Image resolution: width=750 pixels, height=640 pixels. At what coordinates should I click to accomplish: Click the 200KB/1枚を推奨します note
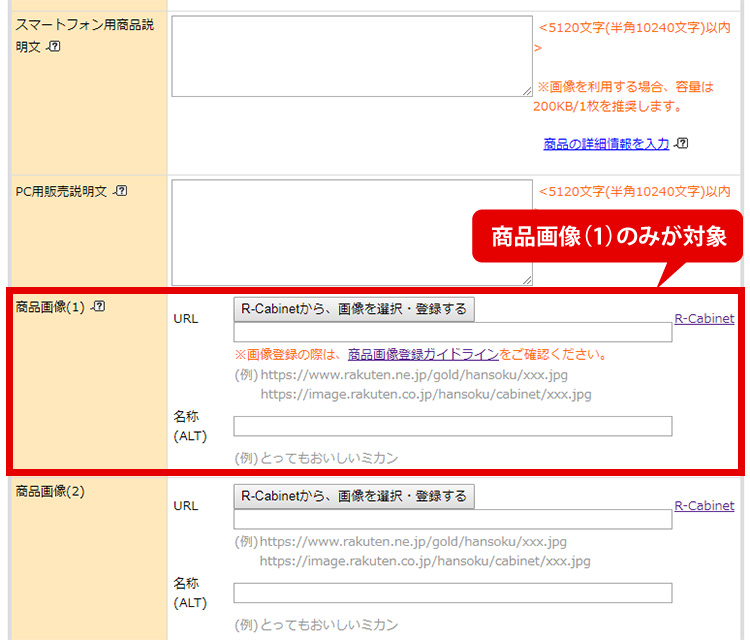tap(607, 106)
